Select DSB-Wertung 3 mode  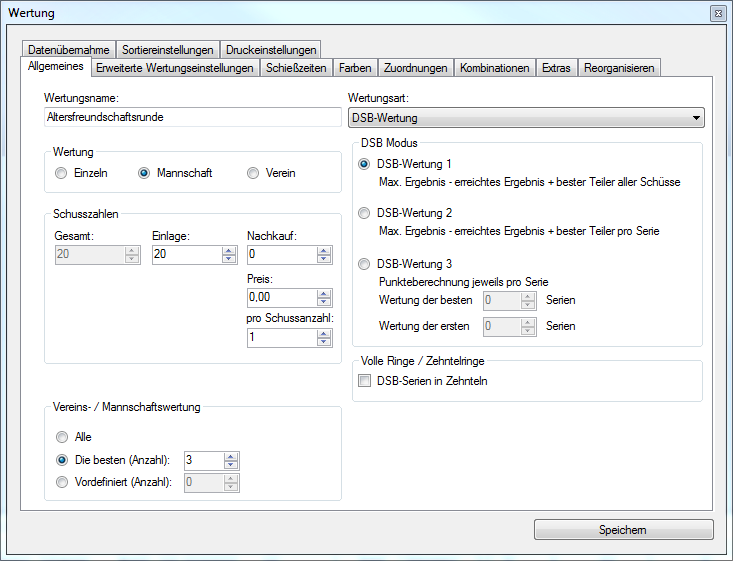coord(364,264)
